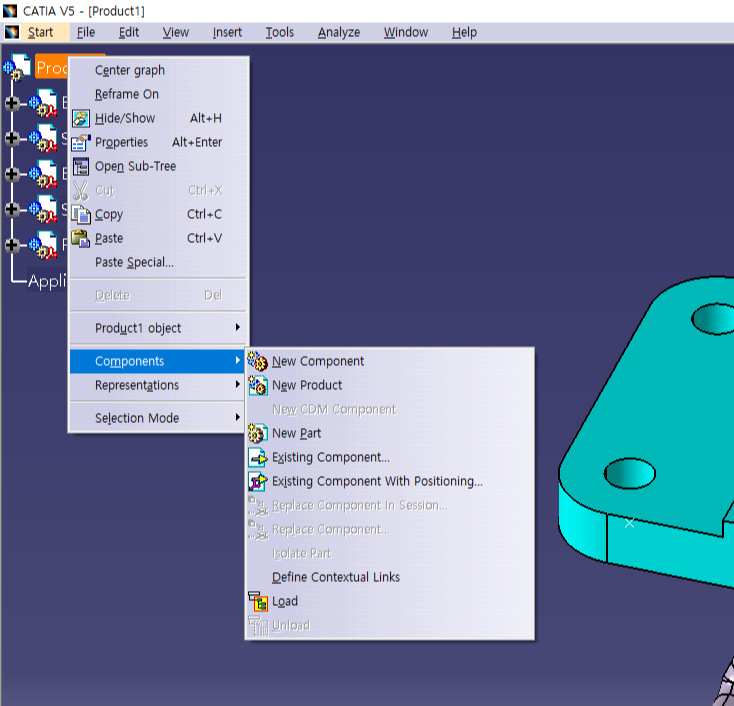Click the Properties icon
734x706 pixels.
coord(81,142)
